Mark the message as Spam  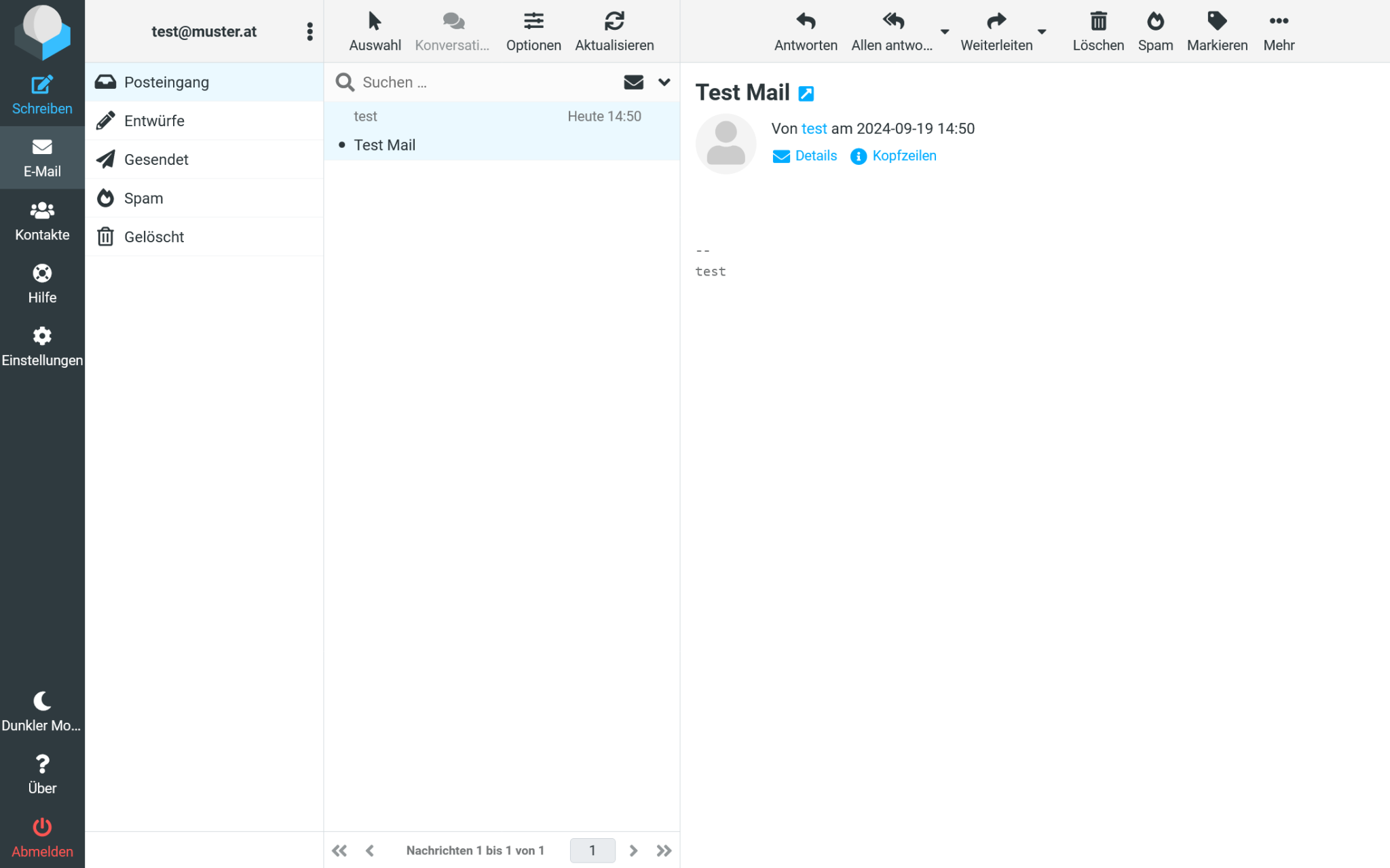[1155, 21]
